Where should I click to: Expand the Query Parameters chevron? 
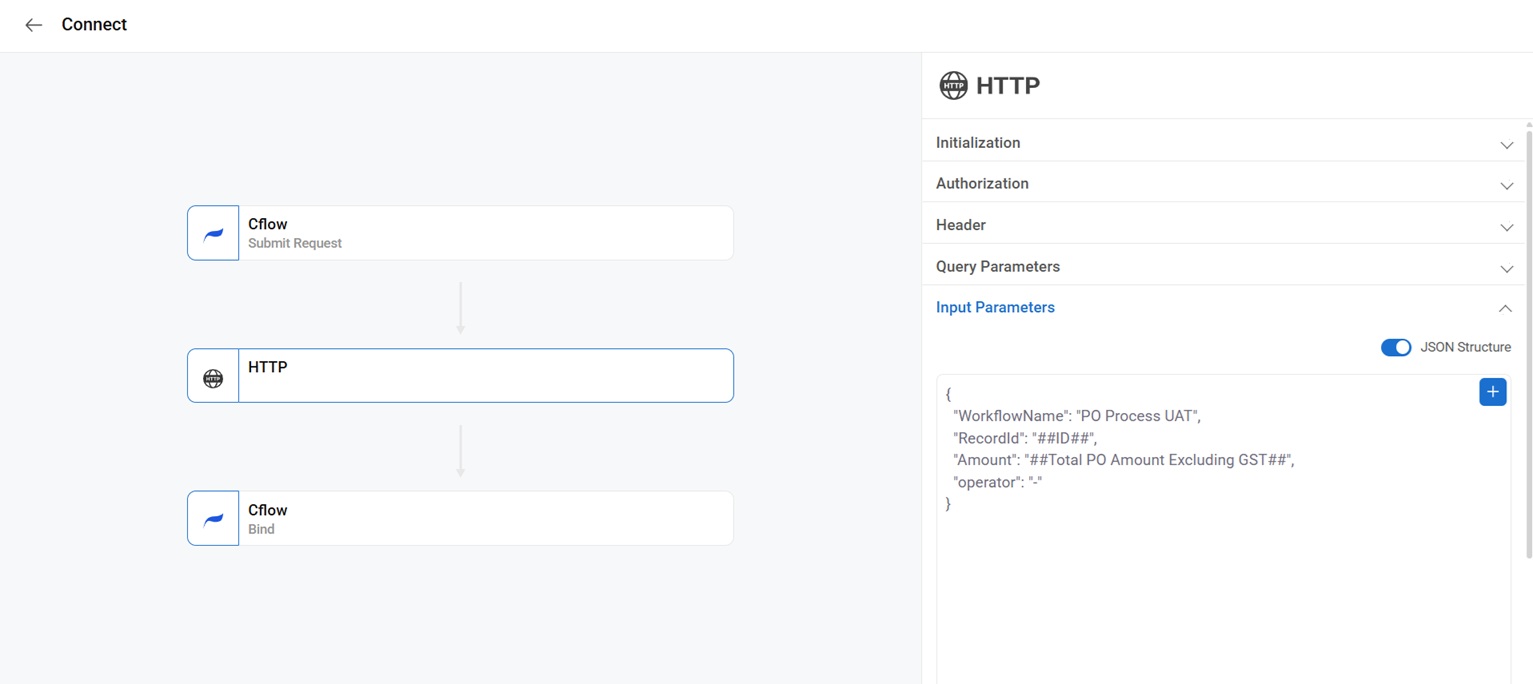pyautogui.click(x=1506, y=268)
